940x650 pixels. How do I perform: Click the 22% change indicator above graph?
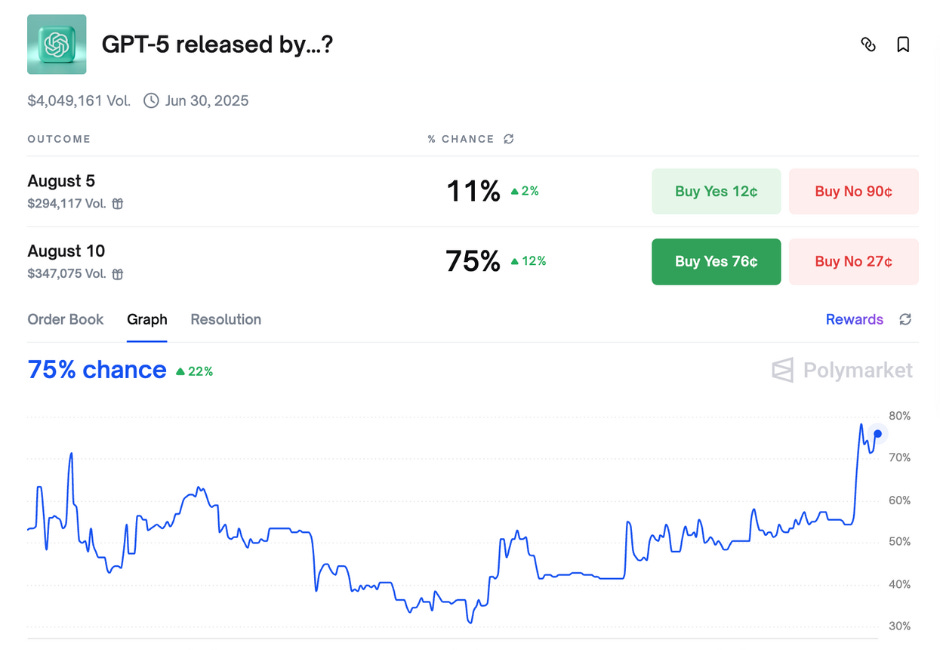pos(194,372)
